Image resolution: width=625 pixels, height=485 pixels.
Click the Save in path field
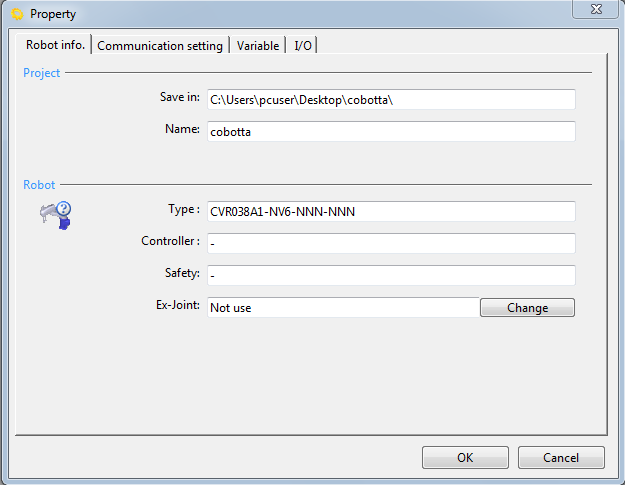pos(390,99)
